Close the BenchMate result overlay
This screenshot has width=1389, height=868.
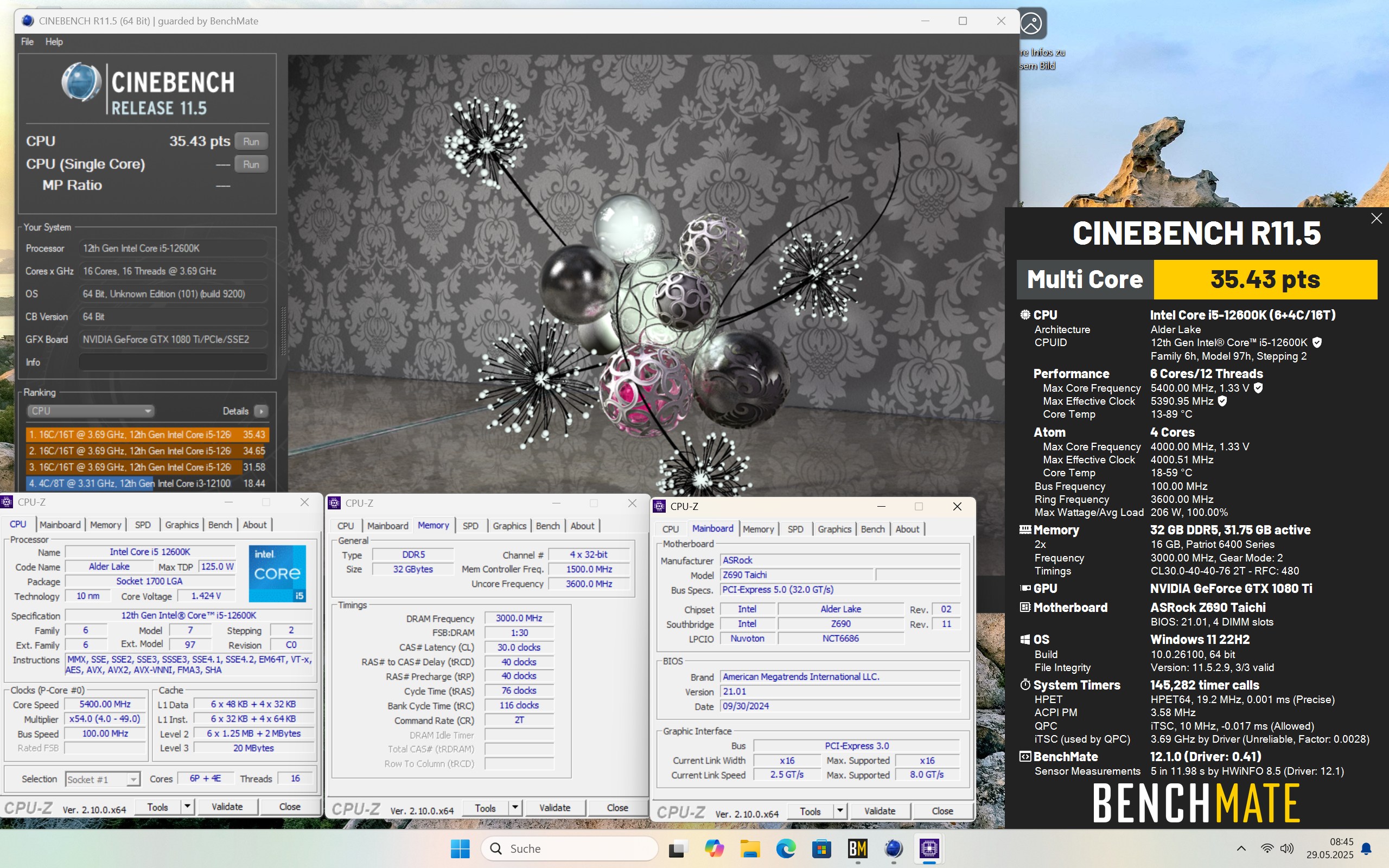pos(1376,219)
